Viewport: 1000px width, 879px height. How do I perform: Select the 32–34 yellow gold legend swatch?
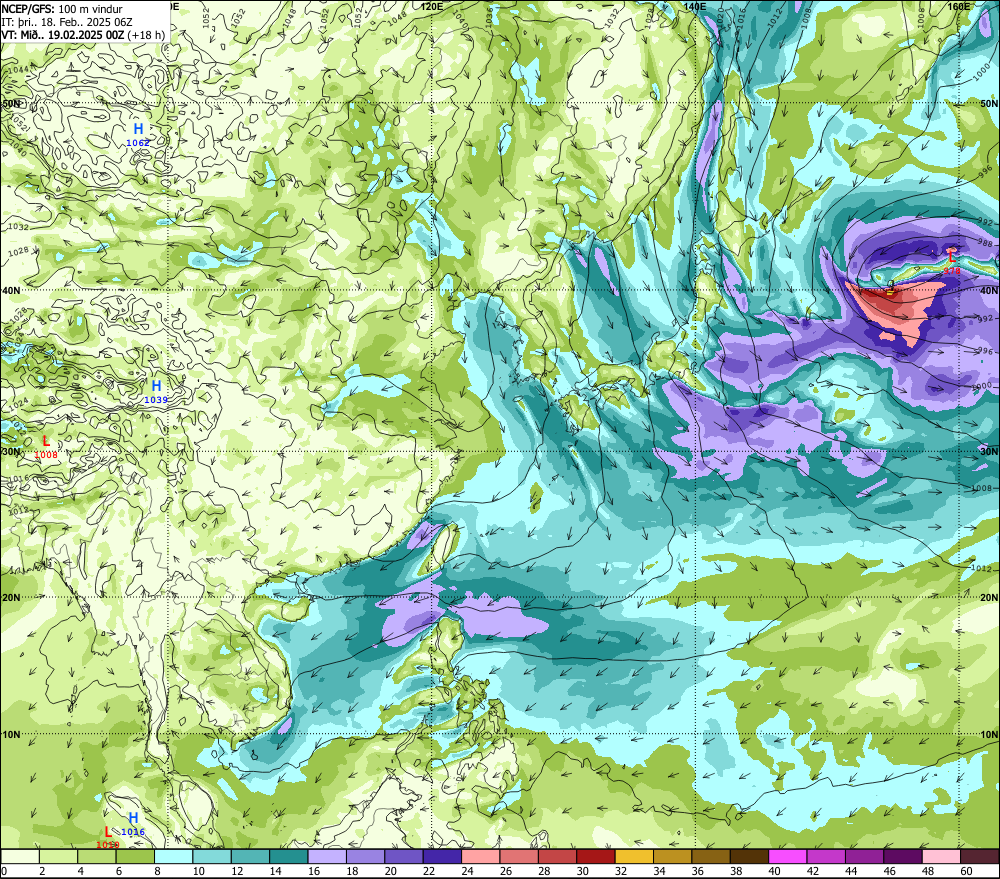[x=634, y=856]
